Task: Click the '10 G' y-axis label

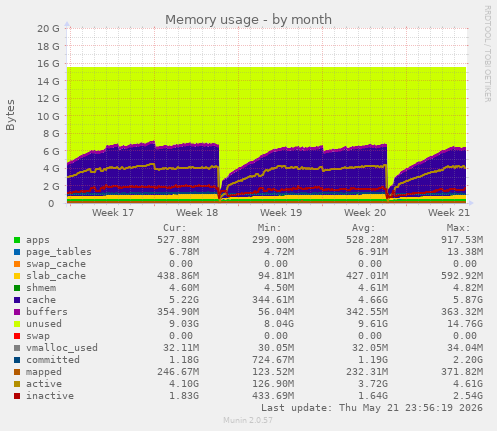Action: coord(48,116)
